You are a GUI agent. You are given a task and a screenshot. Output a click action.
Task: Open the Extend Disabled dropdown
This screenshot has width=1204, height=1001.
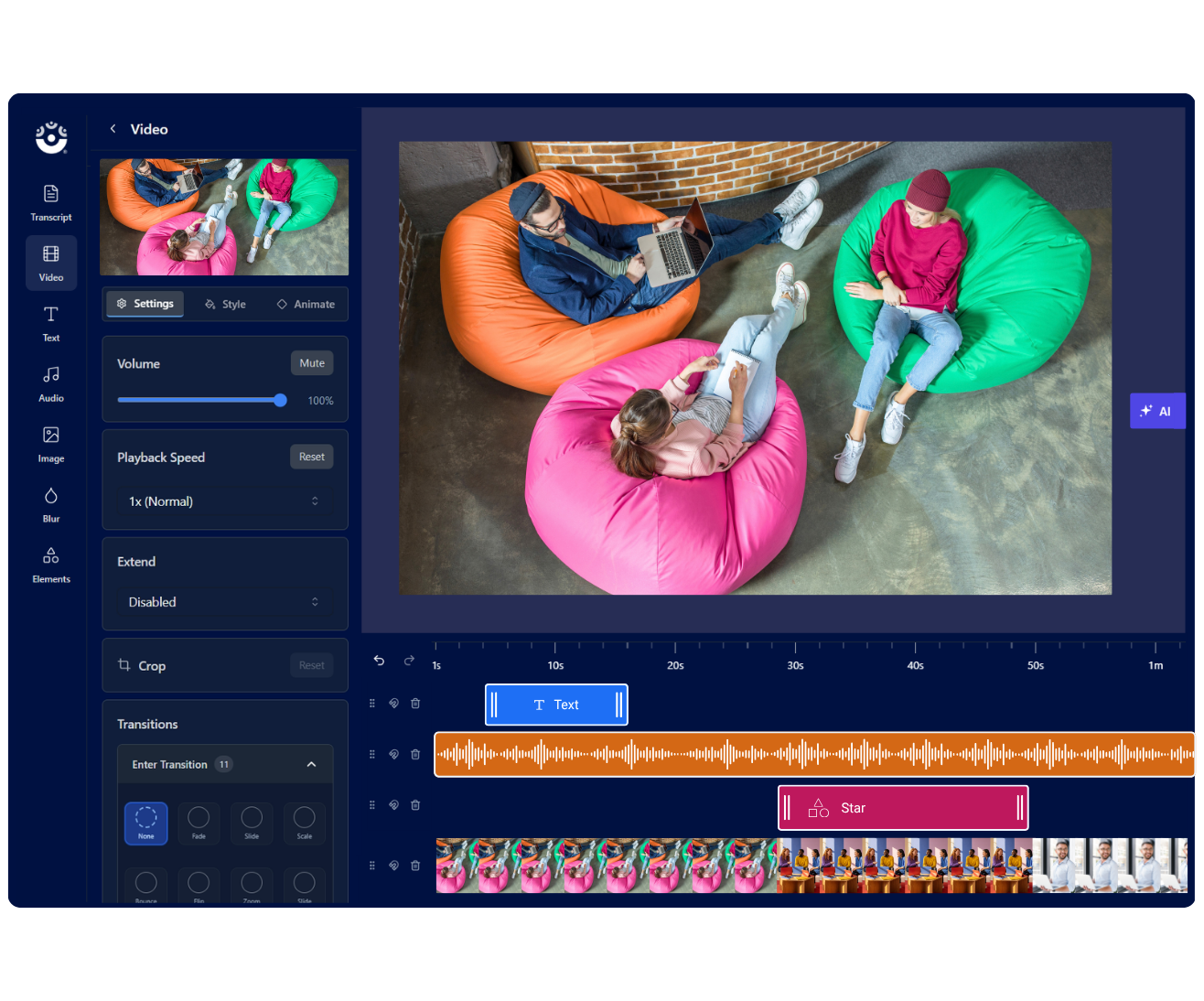tap(224, 602)
